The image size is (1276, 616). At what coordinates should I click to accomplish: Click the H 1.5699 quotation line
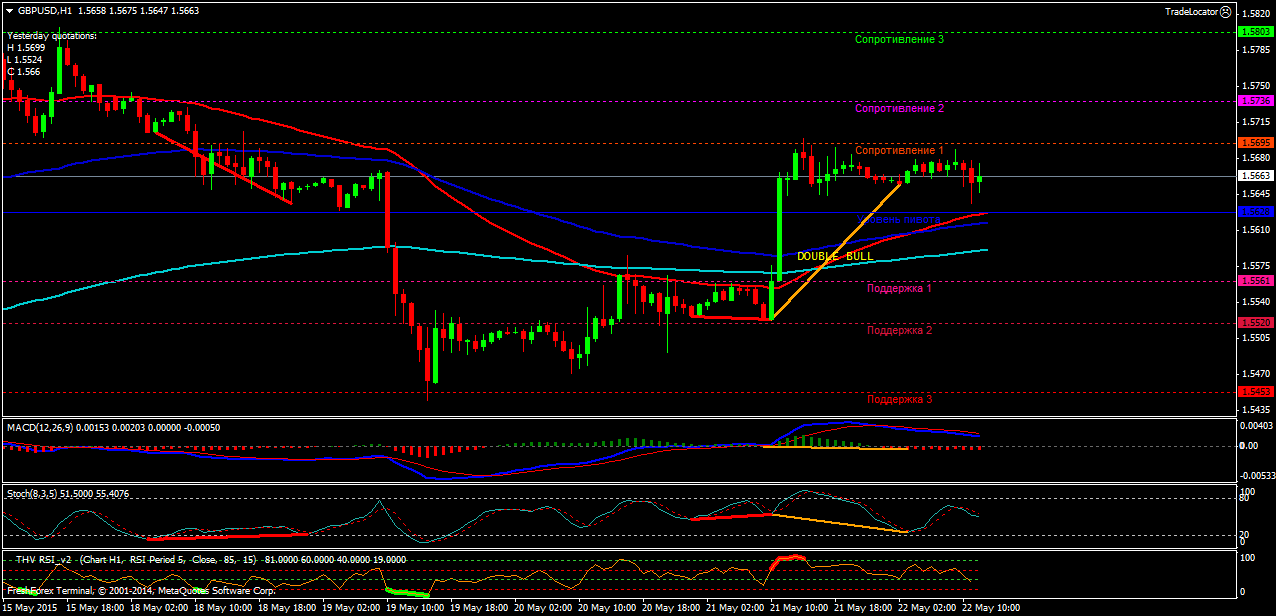(x=26, y=48)
